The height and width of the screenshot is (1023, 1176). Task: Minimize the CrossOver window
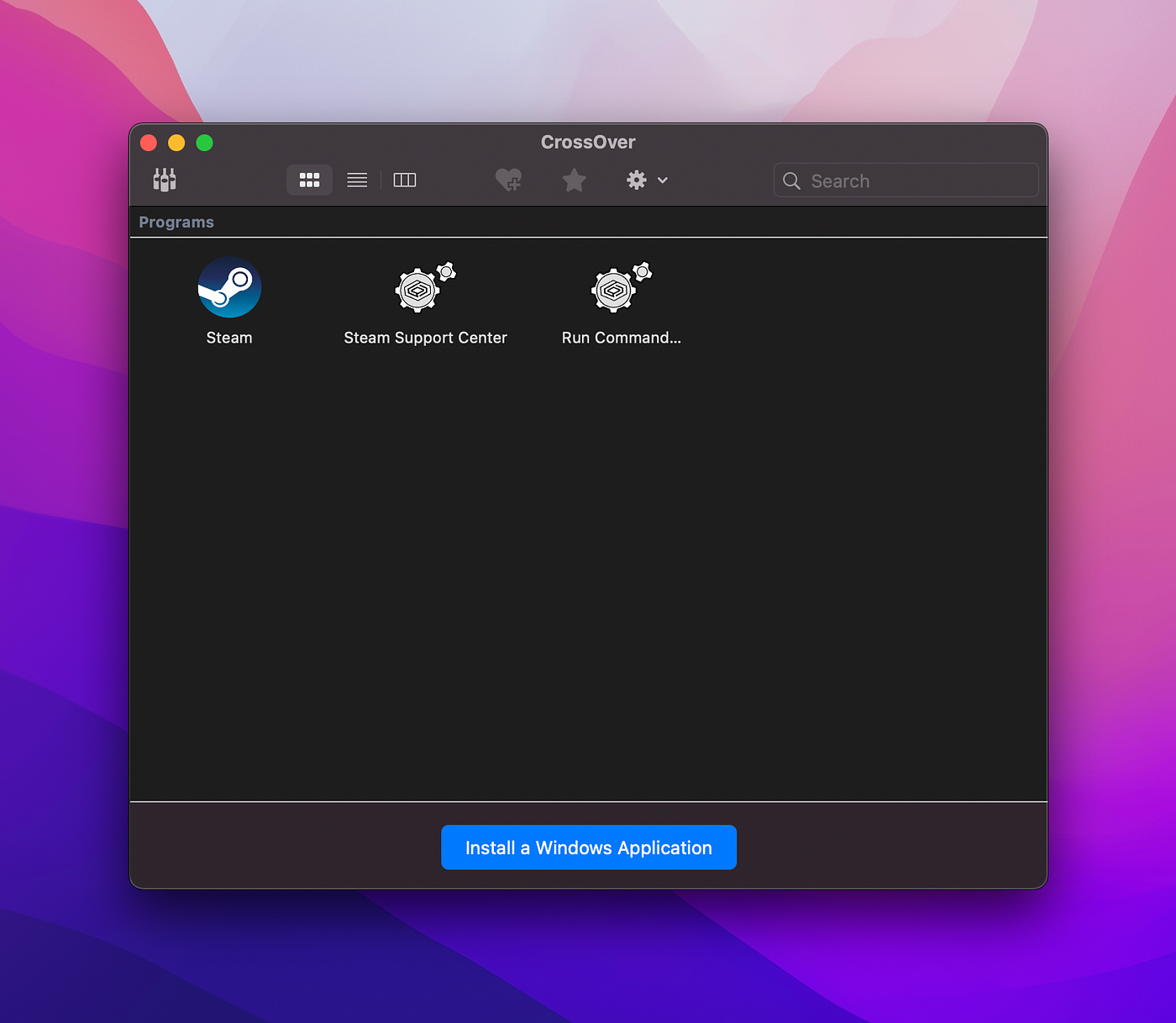click(176, 143)
